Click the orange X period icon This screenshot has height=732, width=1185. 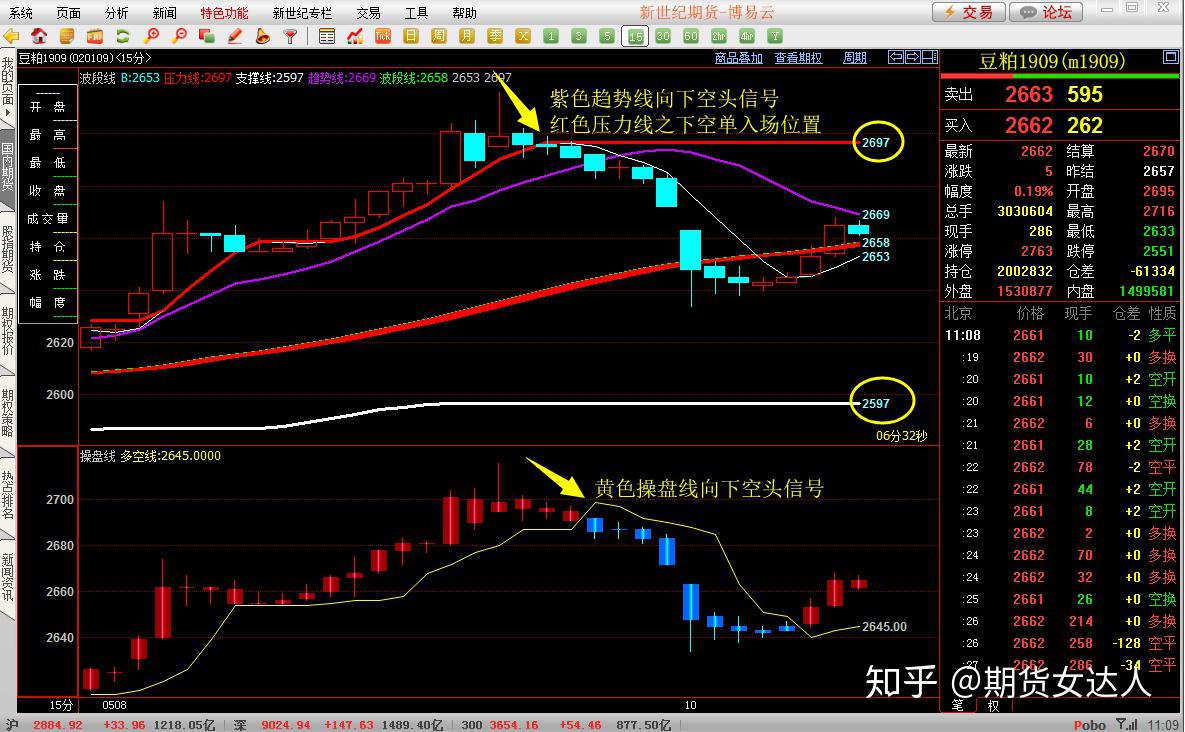pyautogui.click(x=523, y=36)
